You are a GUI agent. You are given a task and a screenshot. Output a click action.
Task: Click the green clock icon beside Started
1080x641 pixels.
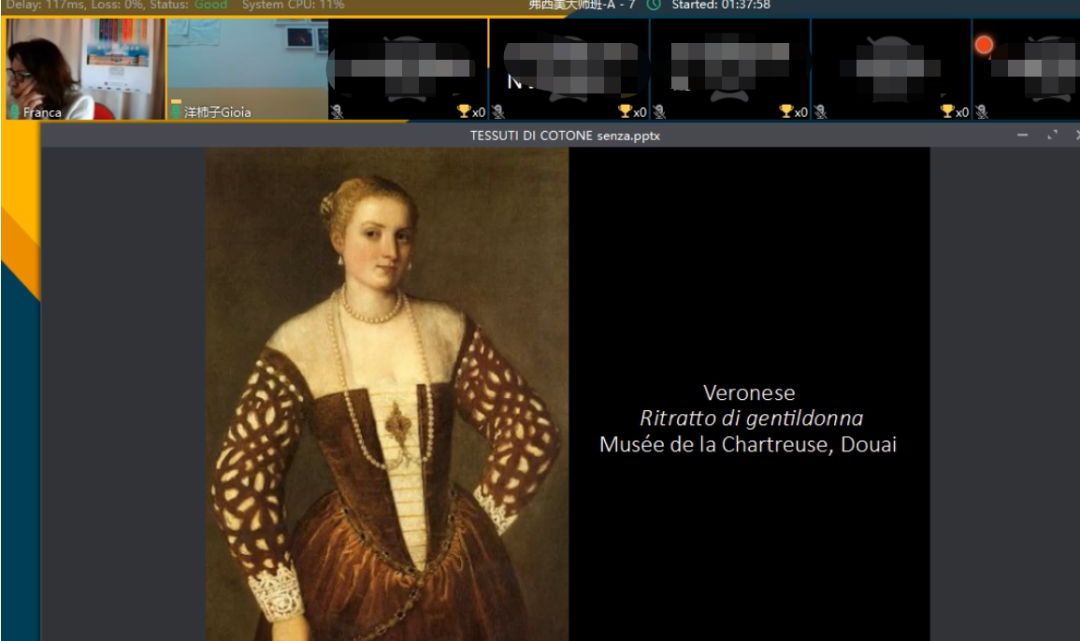tap(654, 5)
